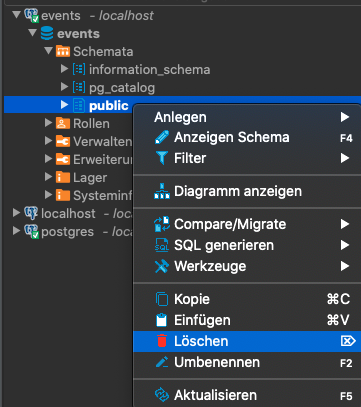
Task: Click the pencil icon for Anzeigen Schema
Action: (162, 137)
